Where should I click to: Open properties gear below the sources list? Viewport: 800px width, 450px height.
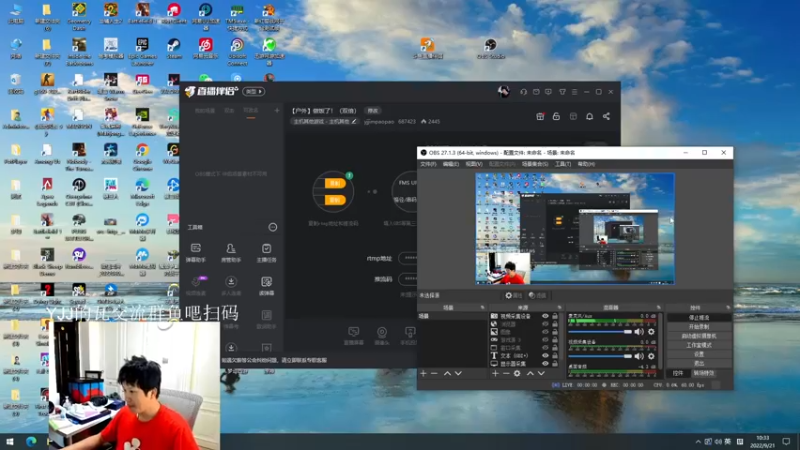coord(517,373)
